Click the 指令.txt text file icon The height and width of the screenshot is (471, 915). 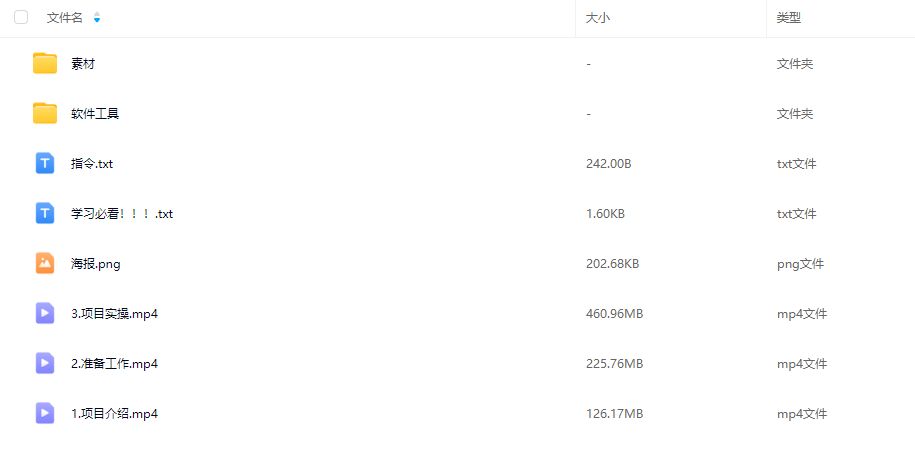click(45, 163)
